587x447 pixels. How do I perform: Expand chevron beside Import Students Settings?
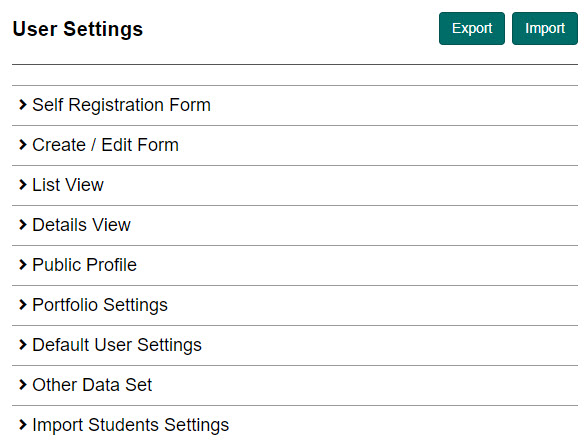point(23,425)
